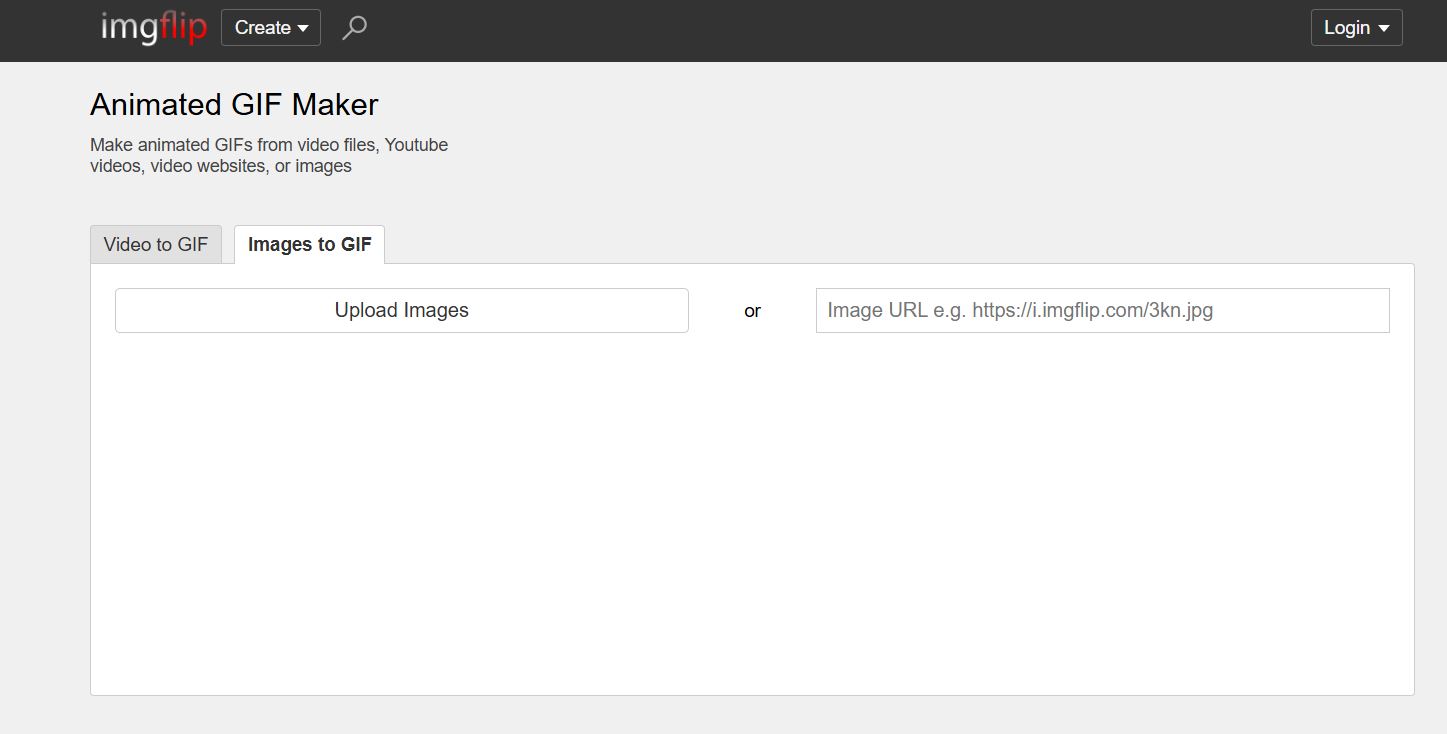Switch to the Video to GIF tab

156,245
